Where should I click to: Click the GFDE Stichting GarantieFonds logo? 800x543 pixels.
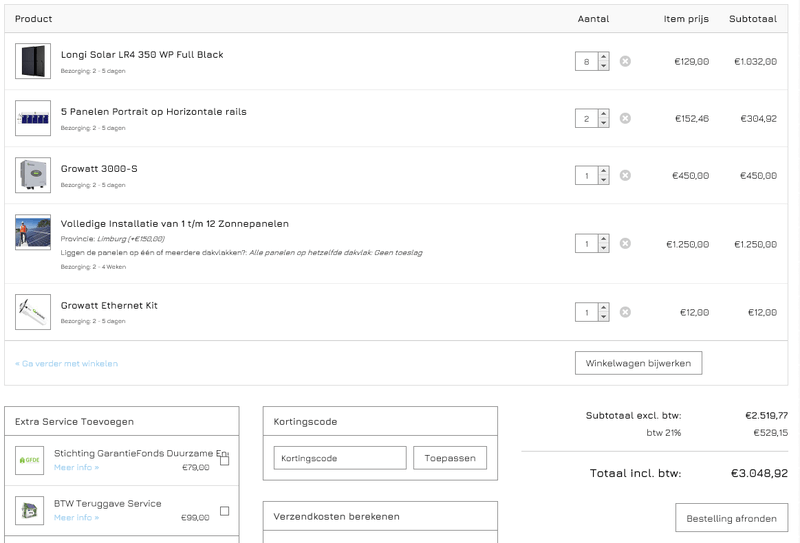tap(30, 460)
